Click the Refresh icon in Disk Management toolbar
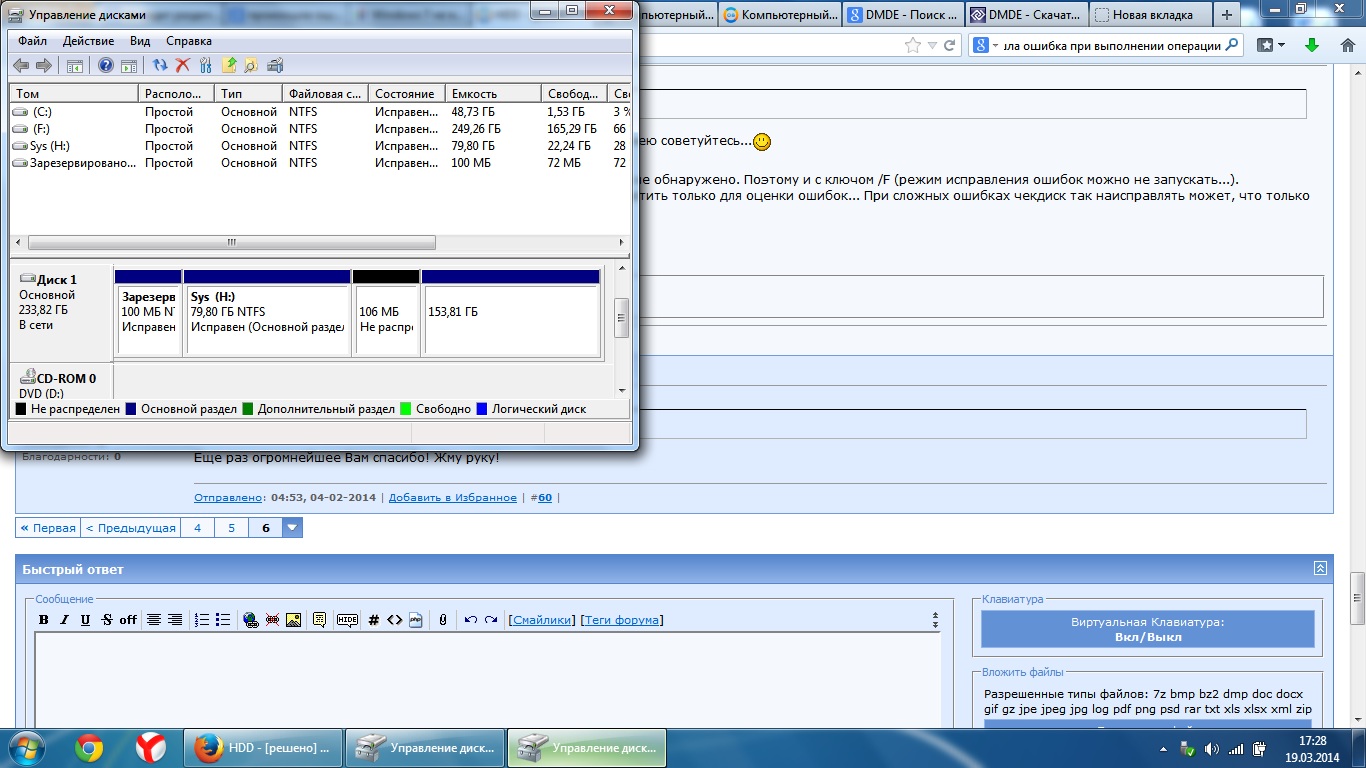Image resolution: width=1366 pixels, height=768 pixels. pyautogui.click(x=160, y=66)
